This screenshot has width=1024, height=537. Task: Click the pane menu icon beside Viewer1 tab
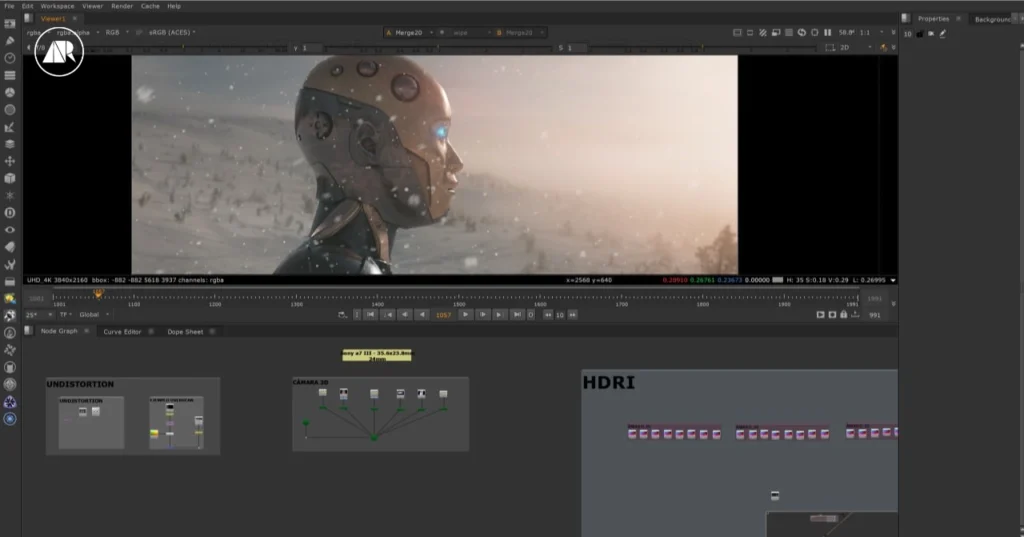(28, 18)
